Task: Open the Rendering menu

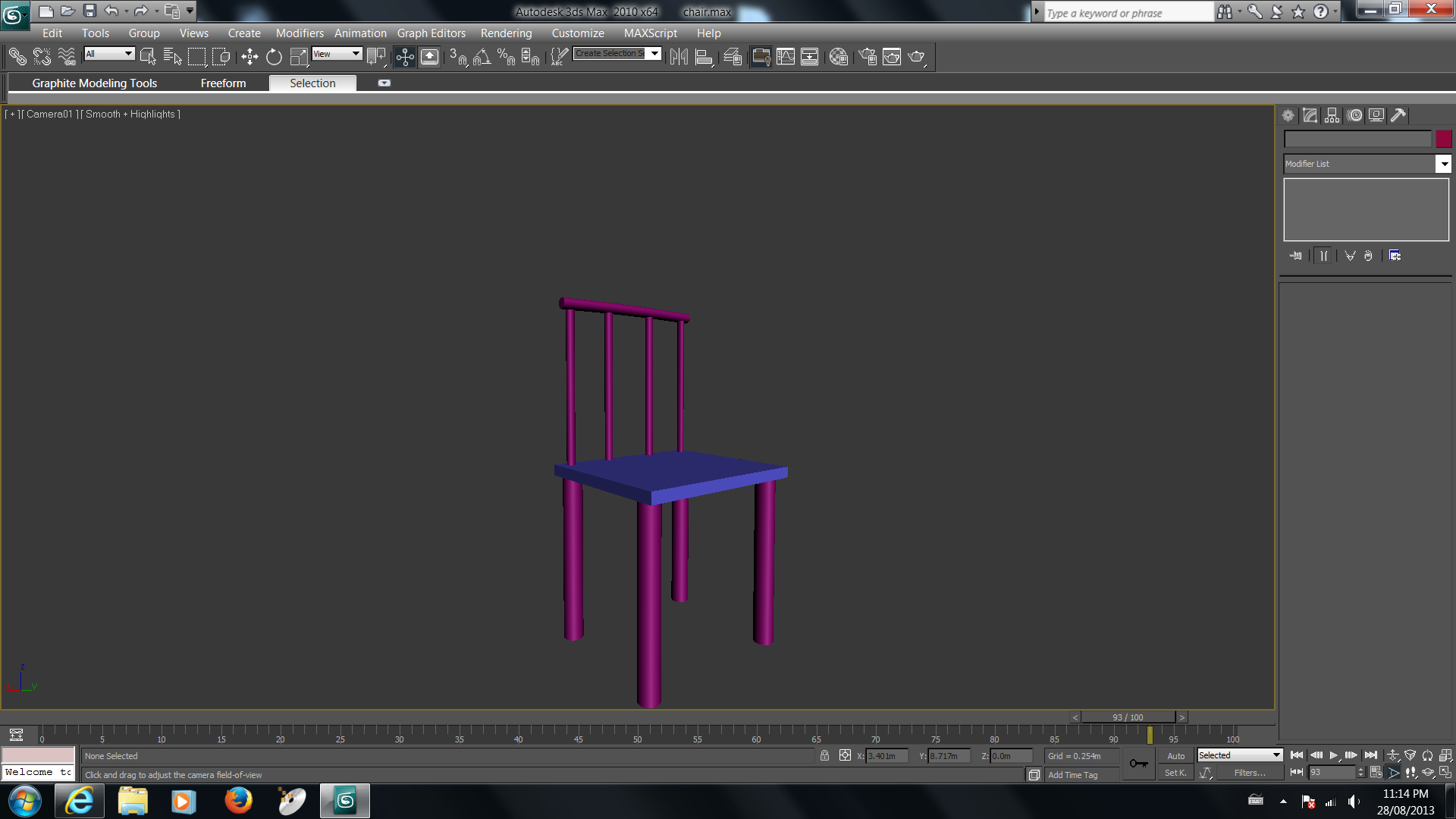Action: 506,33
